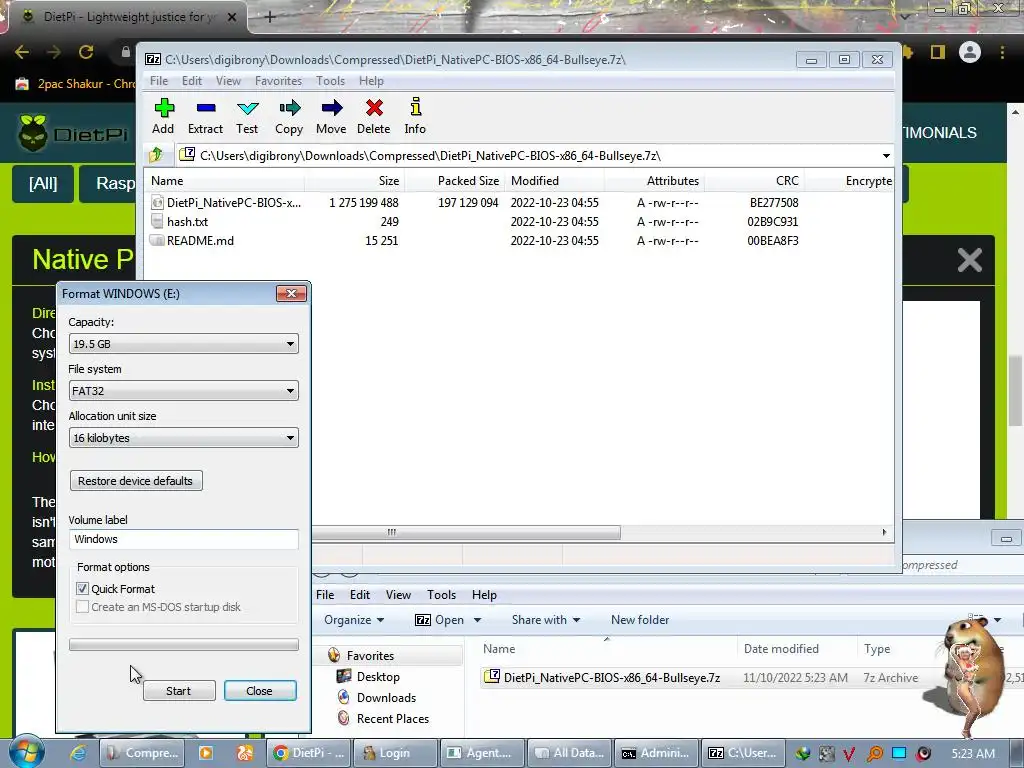Expand 7-Zip address path dropdown
Viewport: 1024px width, 768px height.
pos(886,155)
